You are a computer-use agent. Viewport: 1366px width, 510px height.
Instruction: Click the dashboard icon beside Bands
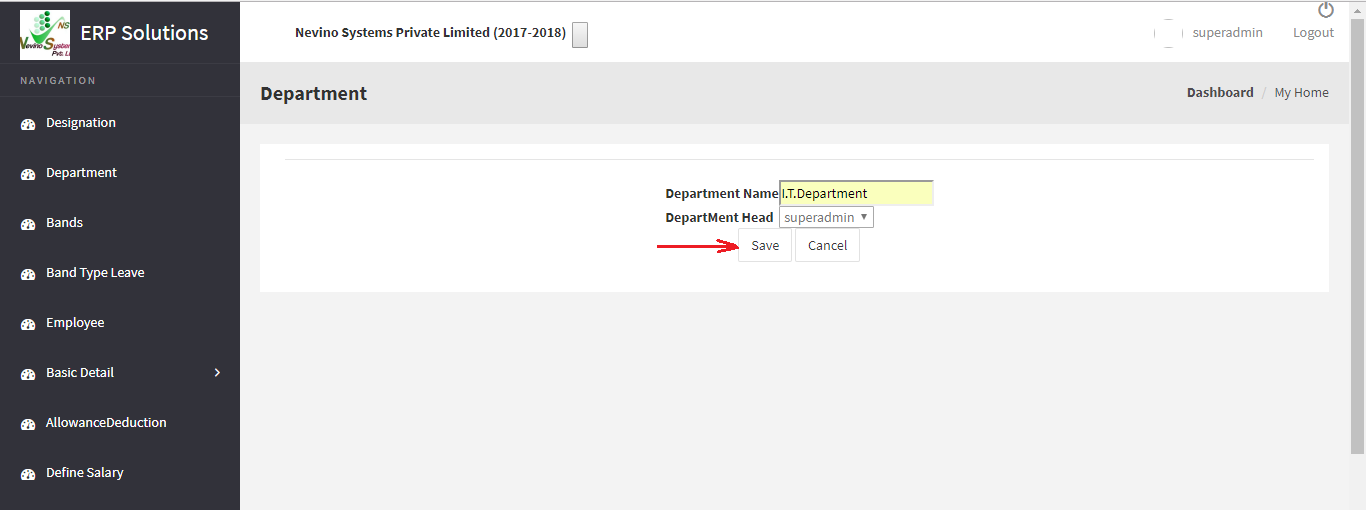point(28,224)
